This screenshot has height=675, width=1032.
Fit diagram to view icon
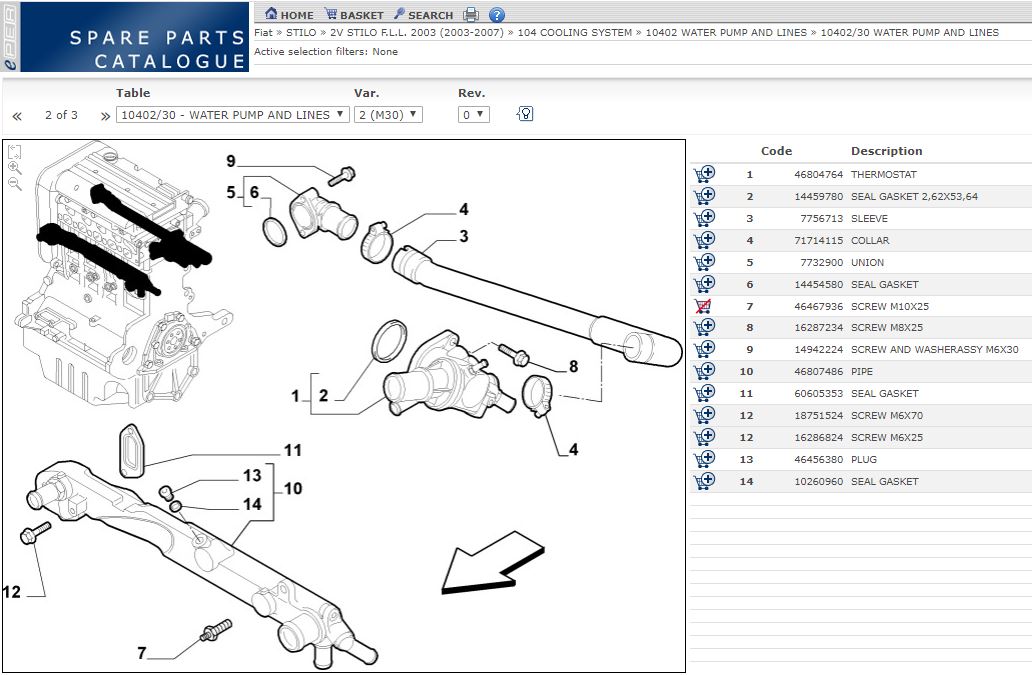pos(14,152)
